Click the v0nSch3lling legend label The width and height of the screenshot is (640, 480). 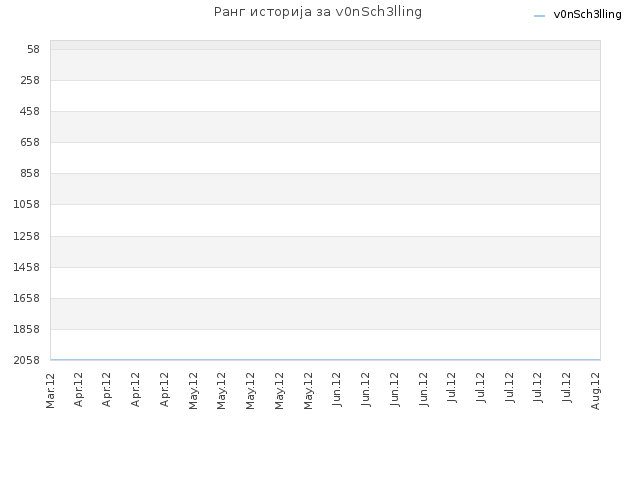click(587, 15)
